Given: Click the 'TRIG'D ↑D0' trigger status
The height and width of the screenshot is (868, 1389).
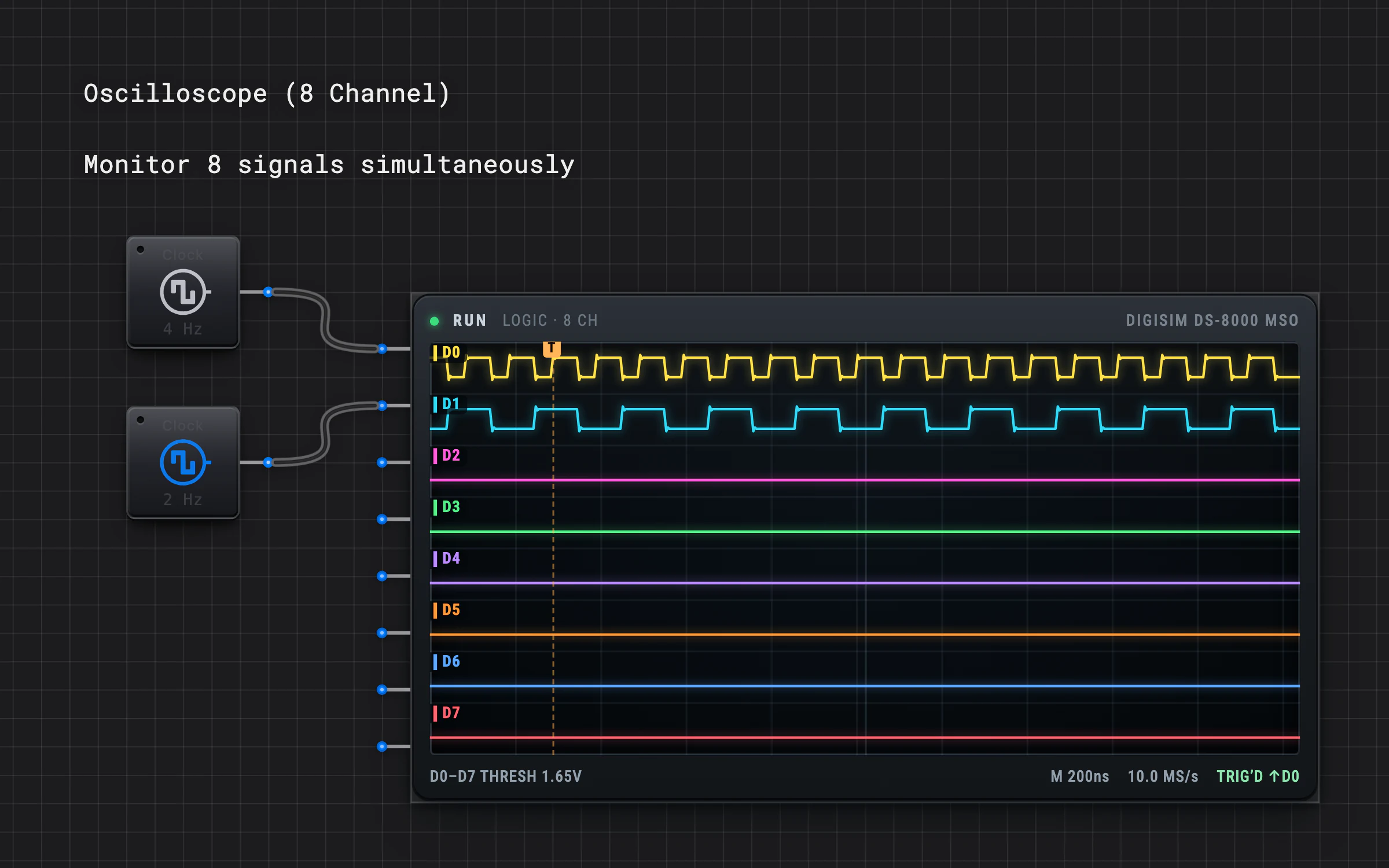Looking at the screenshot, I should [1258, 777].
